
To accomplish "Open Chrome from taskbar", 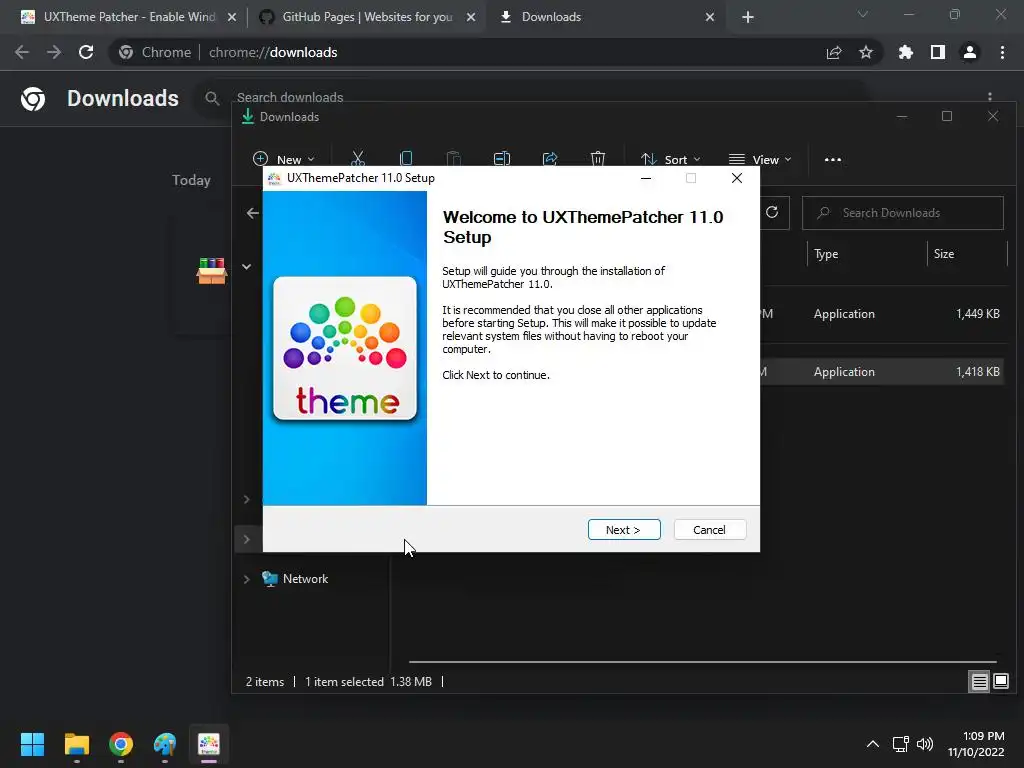I will [x=121, y=744].
